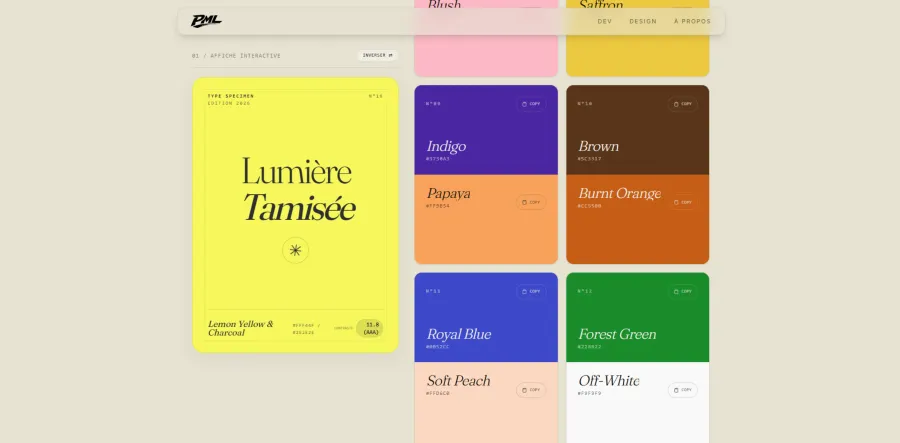The width and height of the screenshot is (900, 443).
Task: Copy the Burnt Orange hex code
Action: (x=682, y=202)
